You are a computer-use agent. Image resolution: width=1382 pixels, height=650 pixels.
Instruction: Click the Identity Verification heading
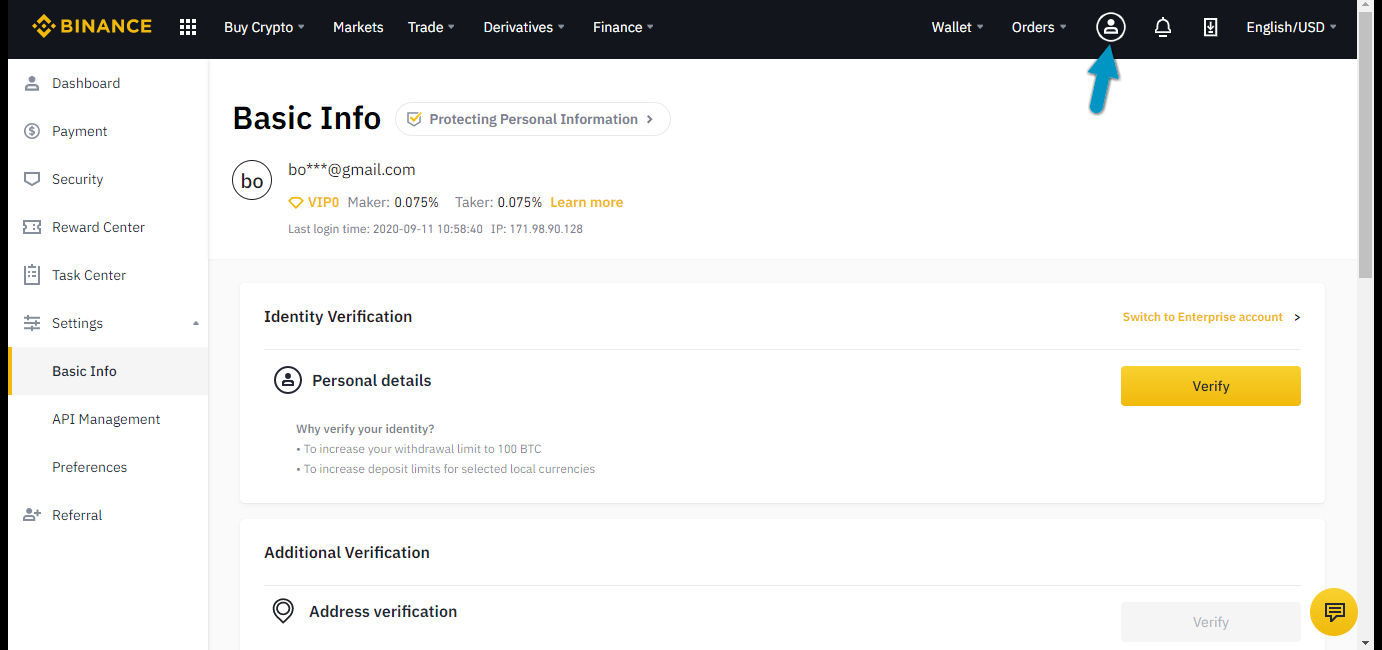point(338,316)
